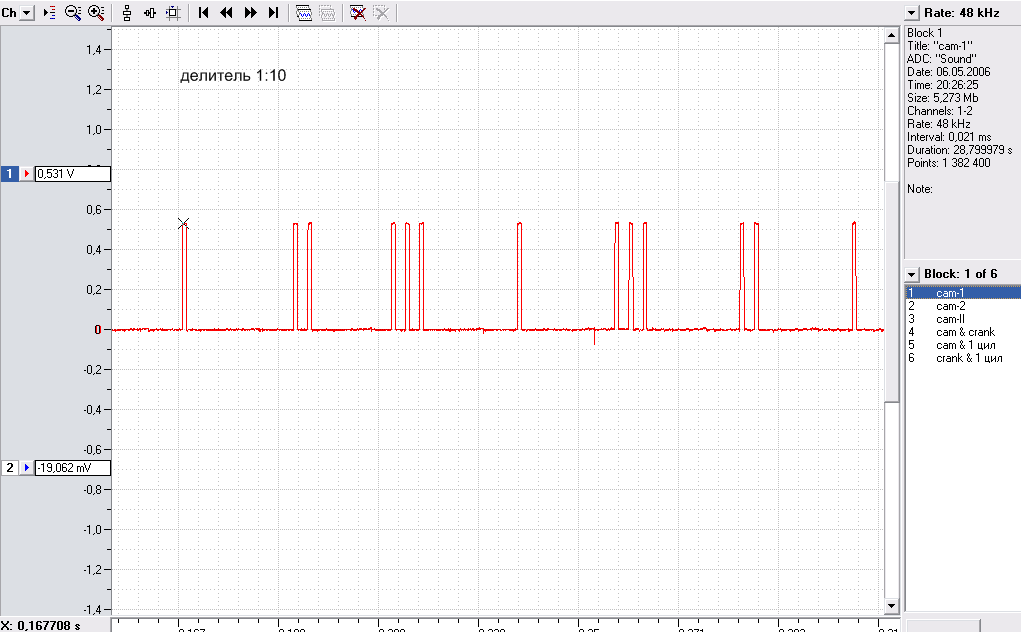The image size is (1021, 632).
Task: Select the cam & 1 цил block
Action: pyautogui.click(x=962, y=345)
